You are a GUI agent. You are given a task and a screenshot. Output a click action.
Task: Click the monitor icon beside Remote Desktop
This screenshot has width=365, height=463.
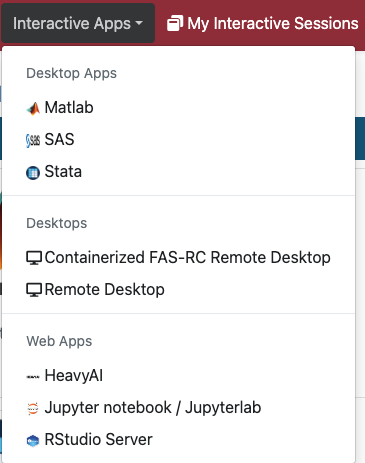(x=34, y=290)
